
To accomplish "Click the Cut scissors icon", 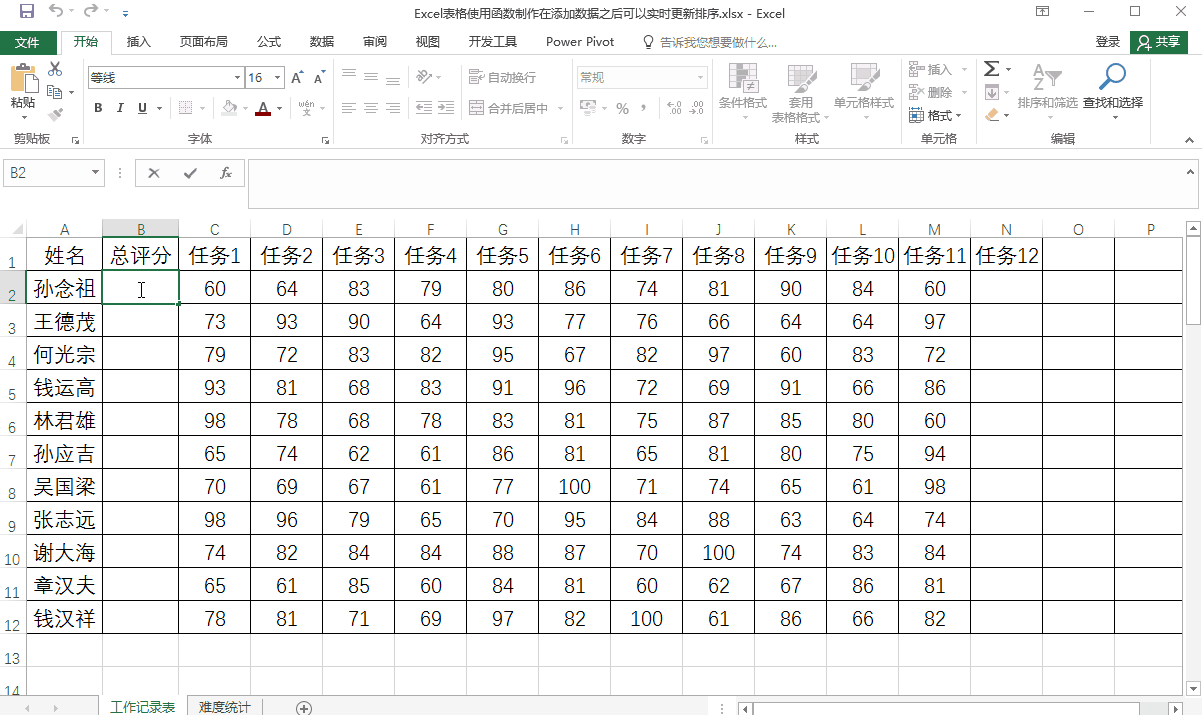I will 55,69.
